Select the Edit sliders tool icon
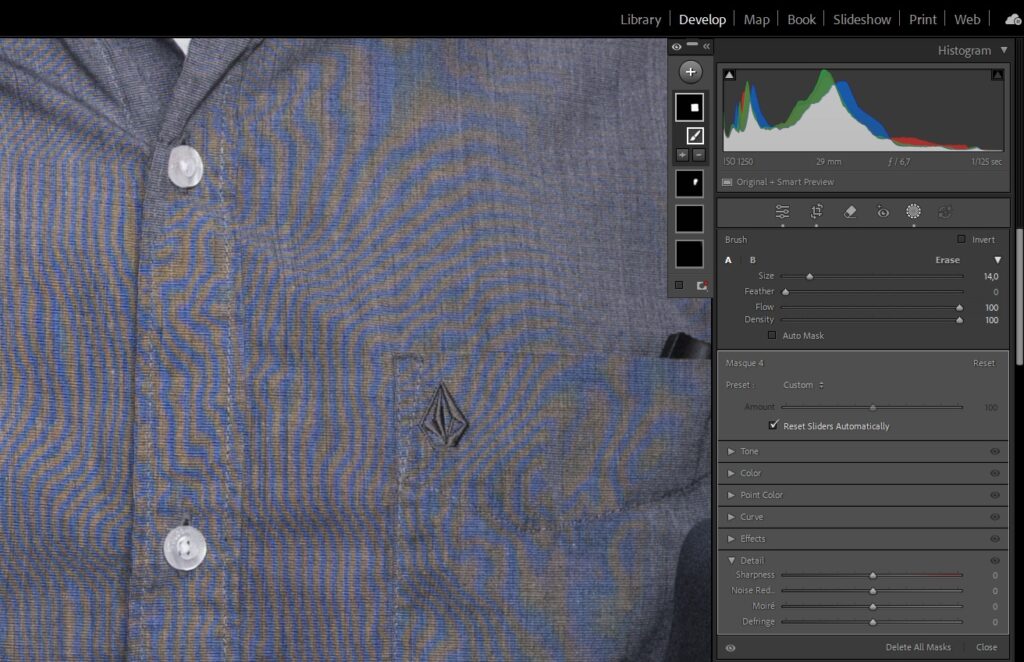The height and width of the screenshot is (662, 1024). [783, 211]
